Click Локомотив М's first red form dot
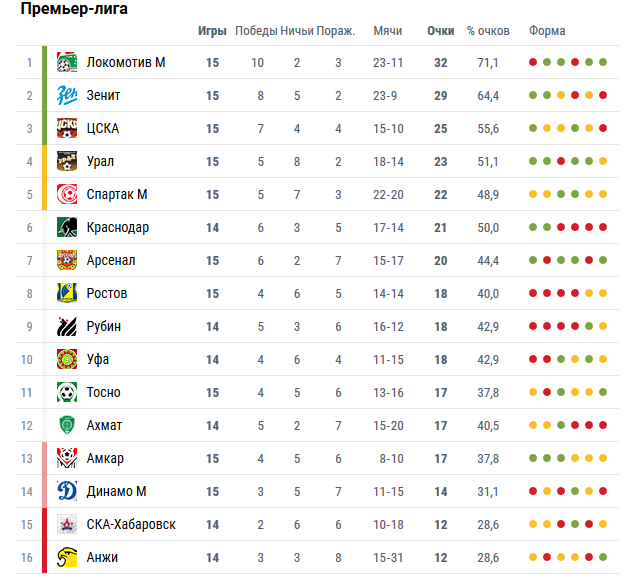Viewport: 643px width, 578px height. click(533, 62)
